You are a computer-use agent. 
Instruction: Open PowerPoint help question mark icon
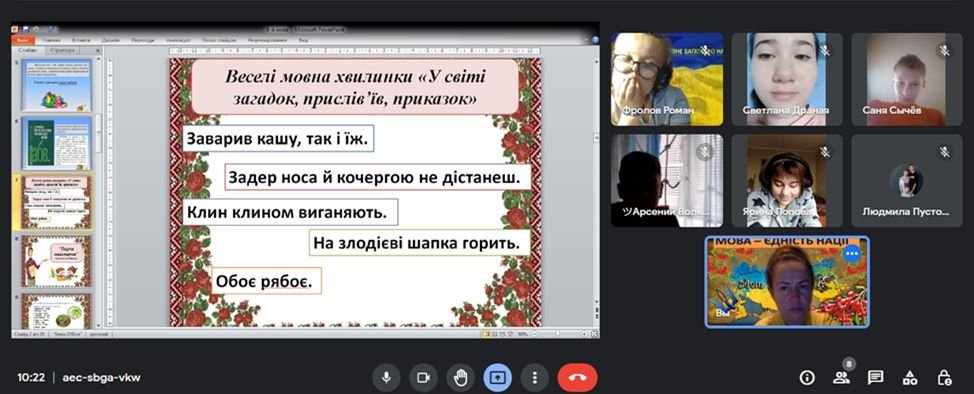pyautogui.click(x=594, y=40)
